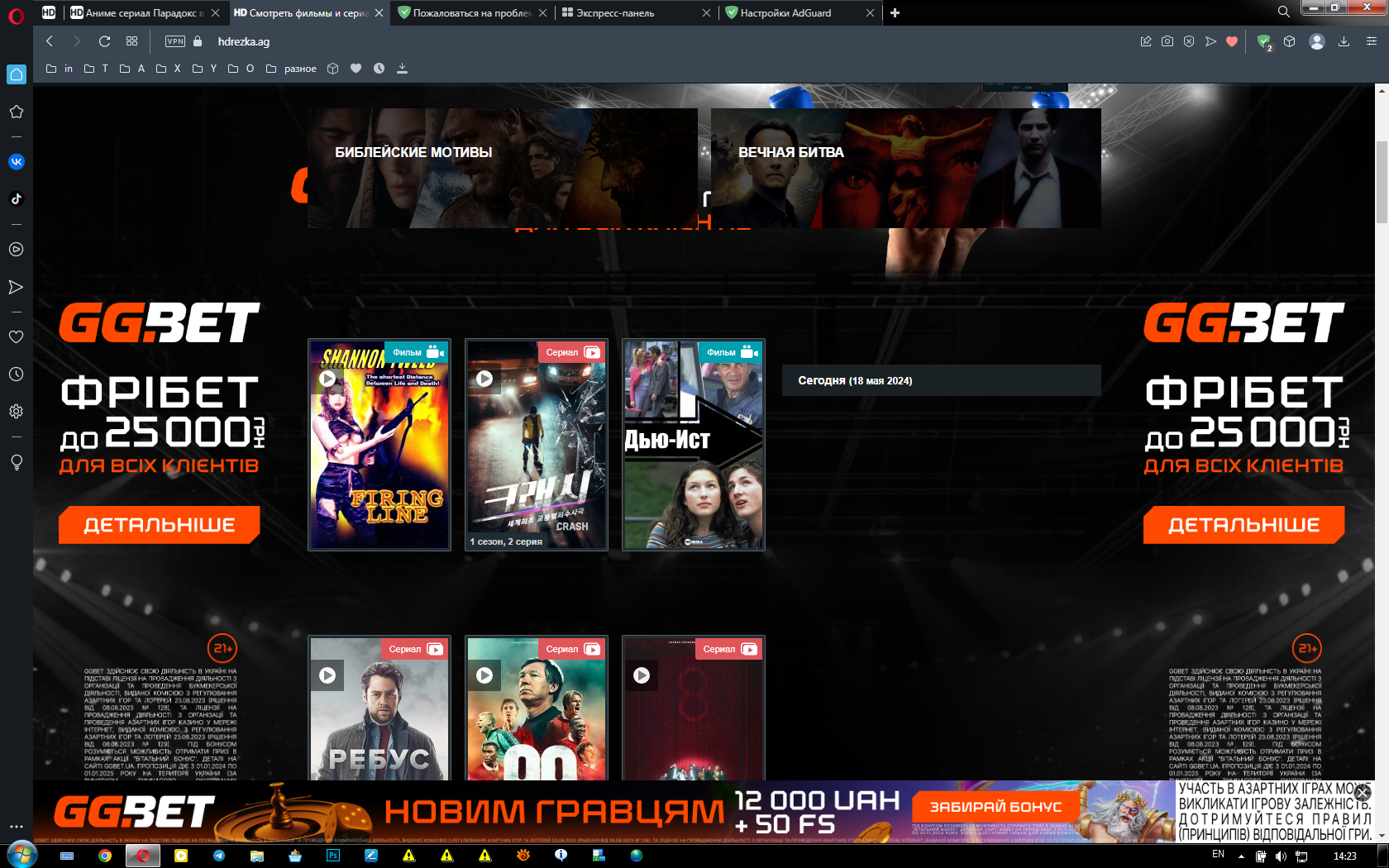The width and height of the screenshot is (1389, 868).
Task: Open the VK panel in the sidebar
Action: pos(17,162)
